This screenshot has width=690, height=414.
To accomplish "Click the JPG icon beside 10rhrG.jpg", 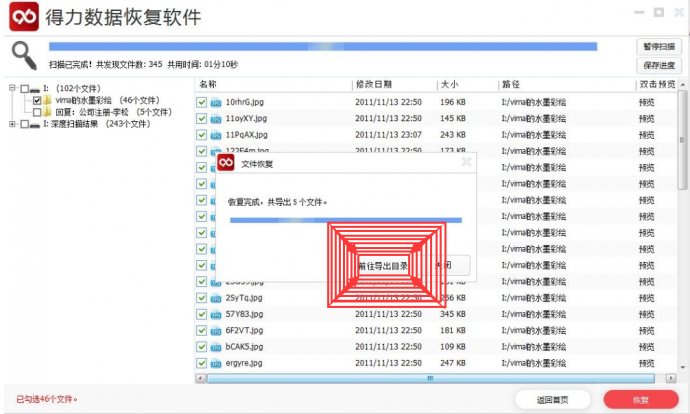I will point(216,103).
